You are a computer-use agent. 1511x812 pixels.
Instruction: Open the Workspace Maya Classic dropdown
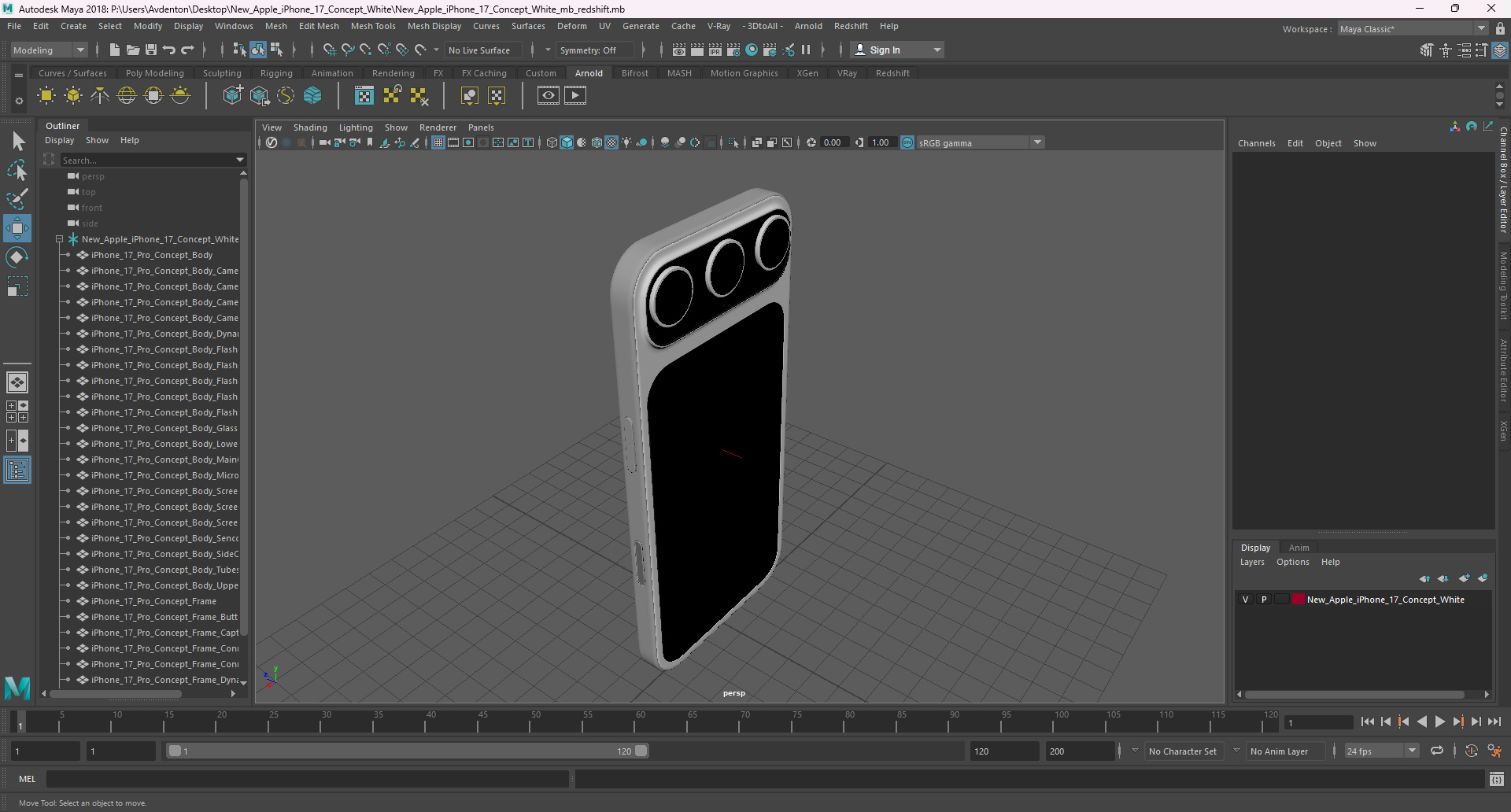point(1413,29)
